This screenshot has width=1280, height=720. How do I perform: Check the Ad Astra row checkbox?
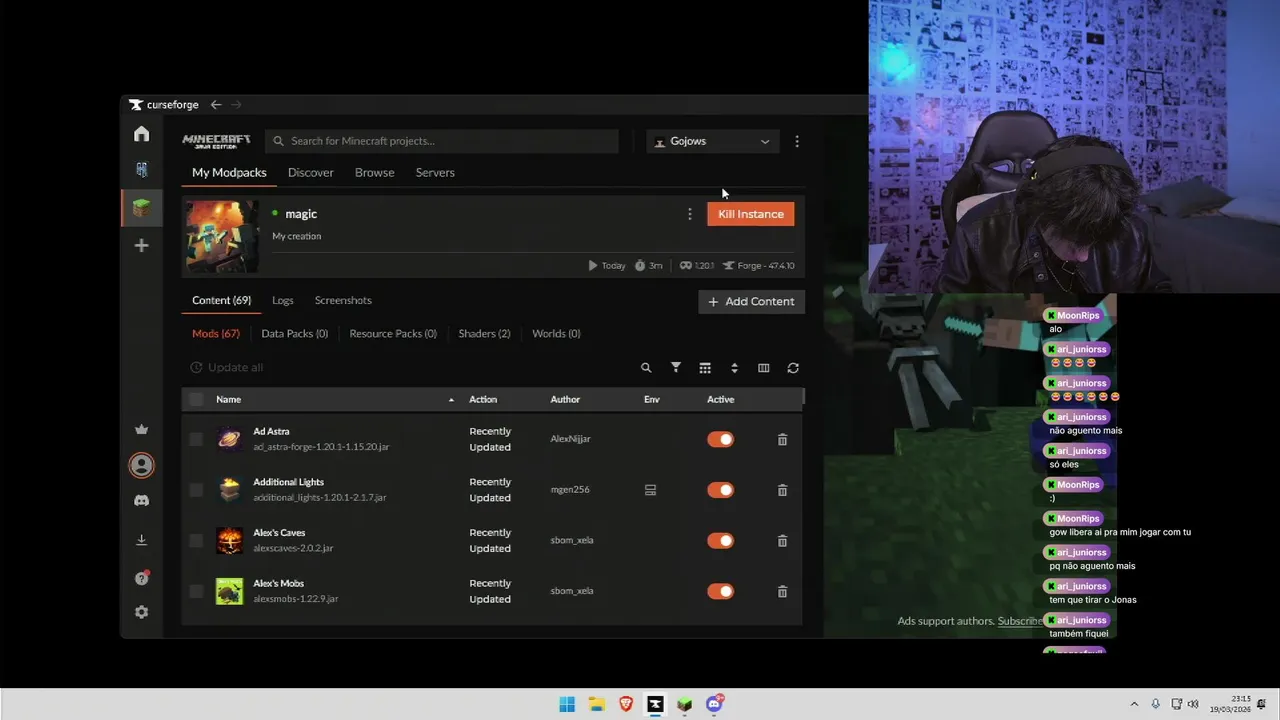point(196,439)
